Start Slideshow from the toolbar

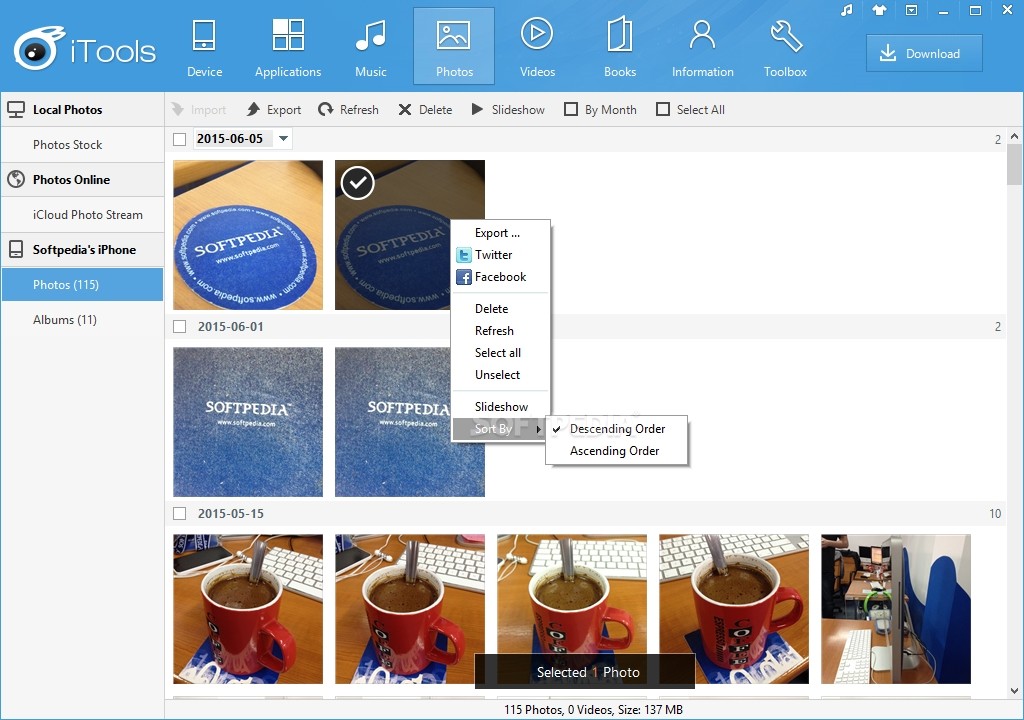coord(508,110)
